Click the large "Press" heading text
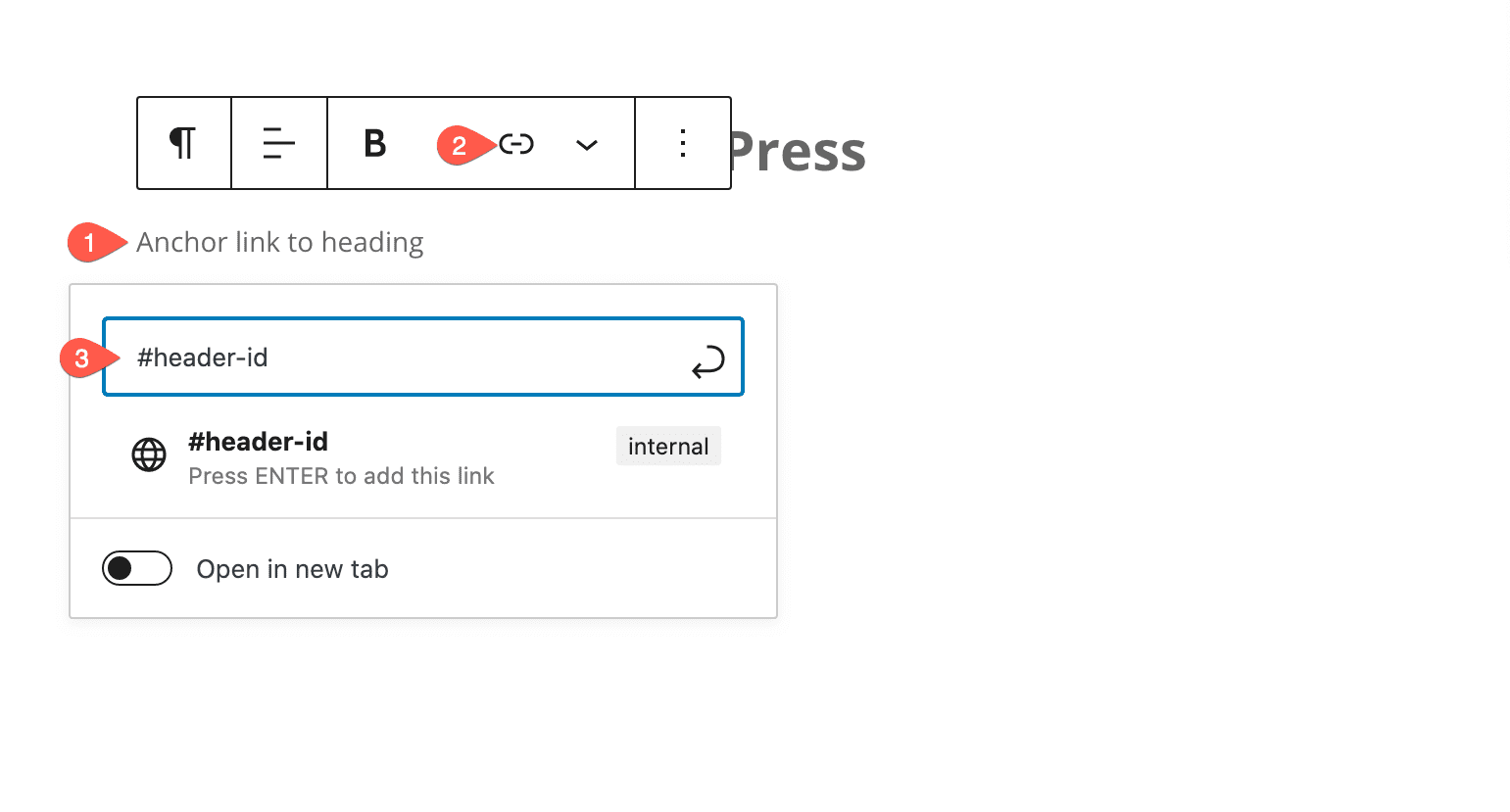This screenshot has width=1510, height=812. (798, 152)
